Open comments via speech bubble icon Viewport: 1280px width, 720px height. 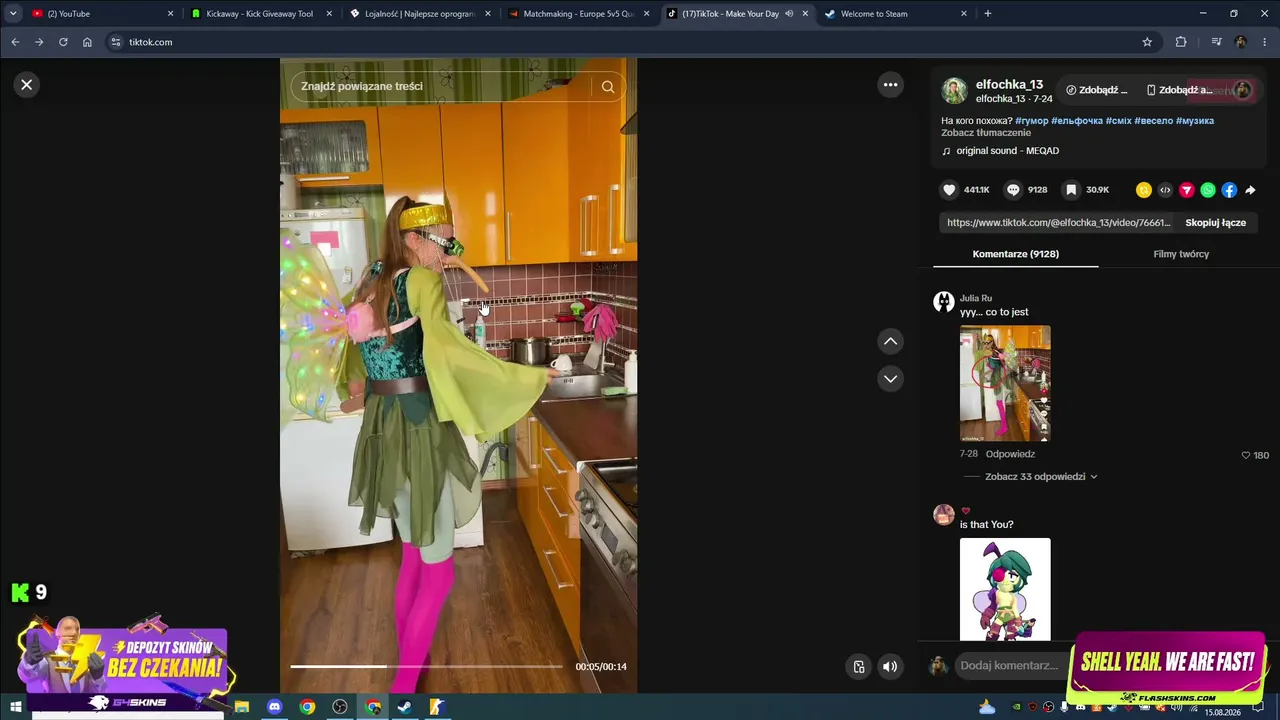1013,190
